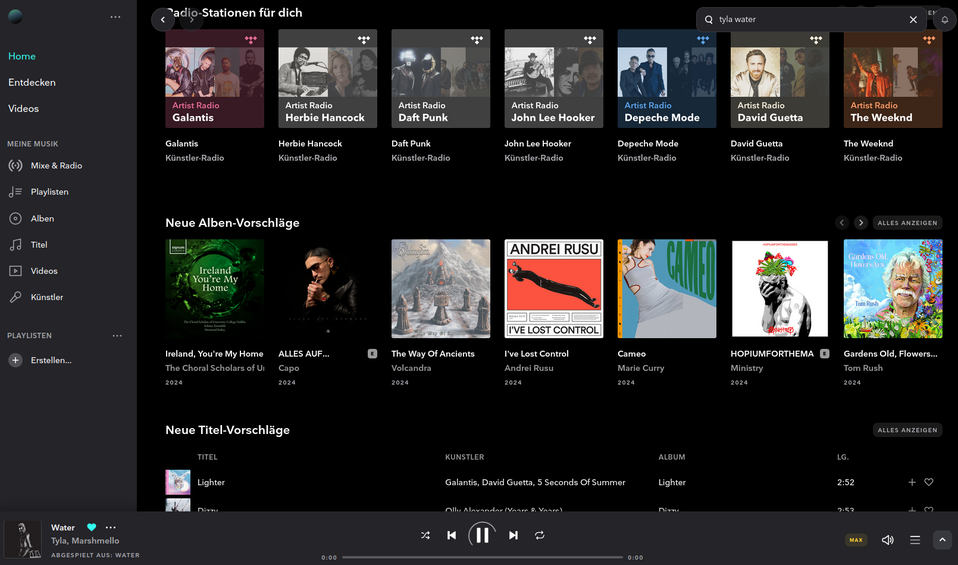Open The Way Of Ancients album cover
Viewport: 958px width, 565px height.
(x=441, y=289)
